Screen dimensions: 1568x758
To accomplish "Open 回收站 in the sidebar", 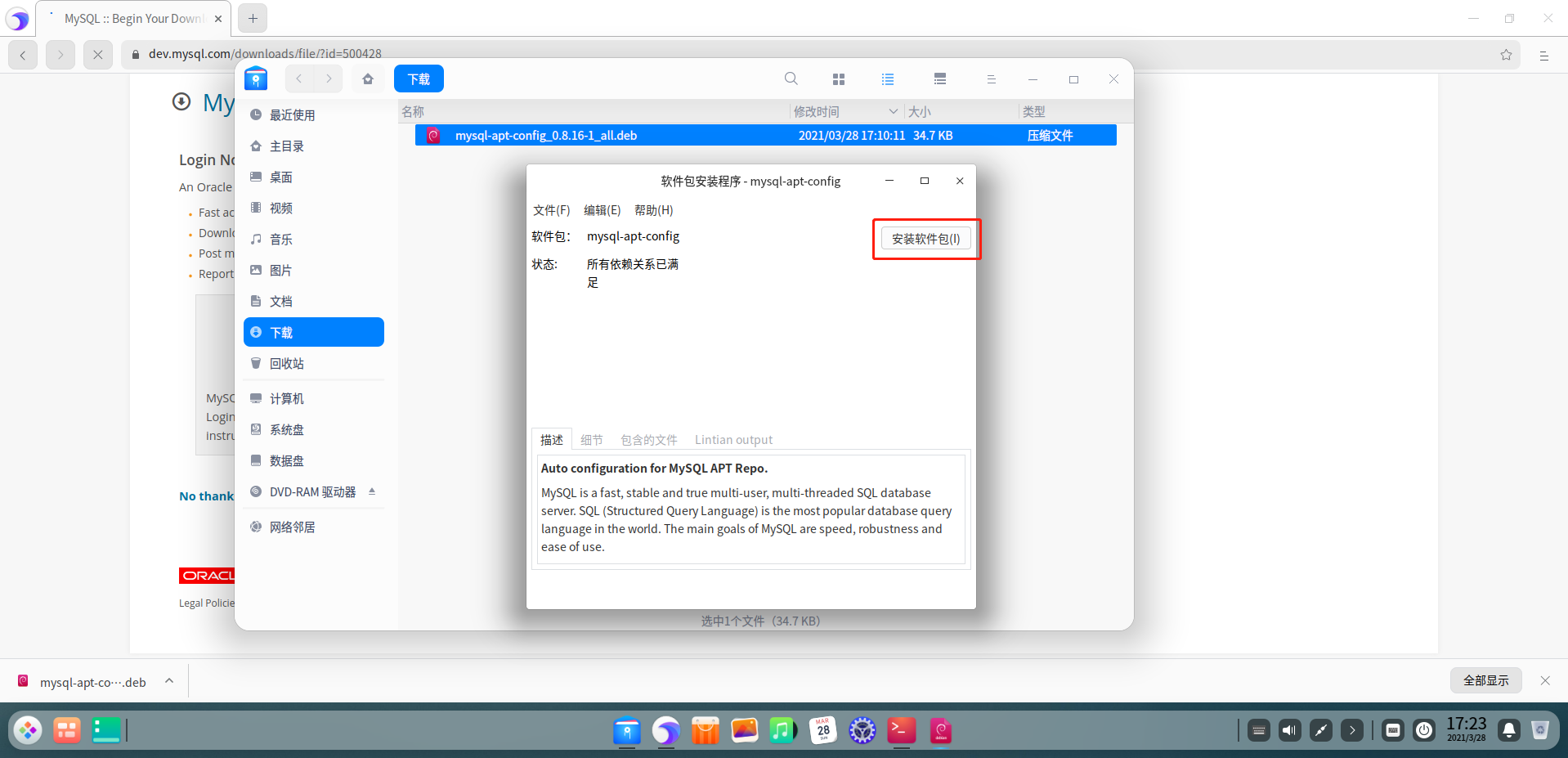I will (314, 364).
